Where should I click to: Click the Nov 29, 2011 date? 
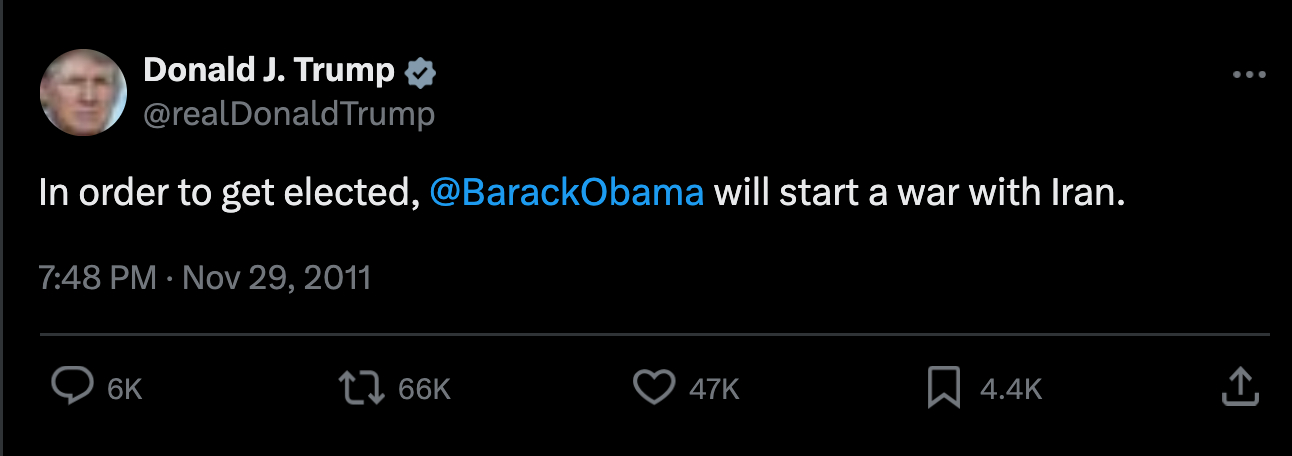(x=277, y=277)
